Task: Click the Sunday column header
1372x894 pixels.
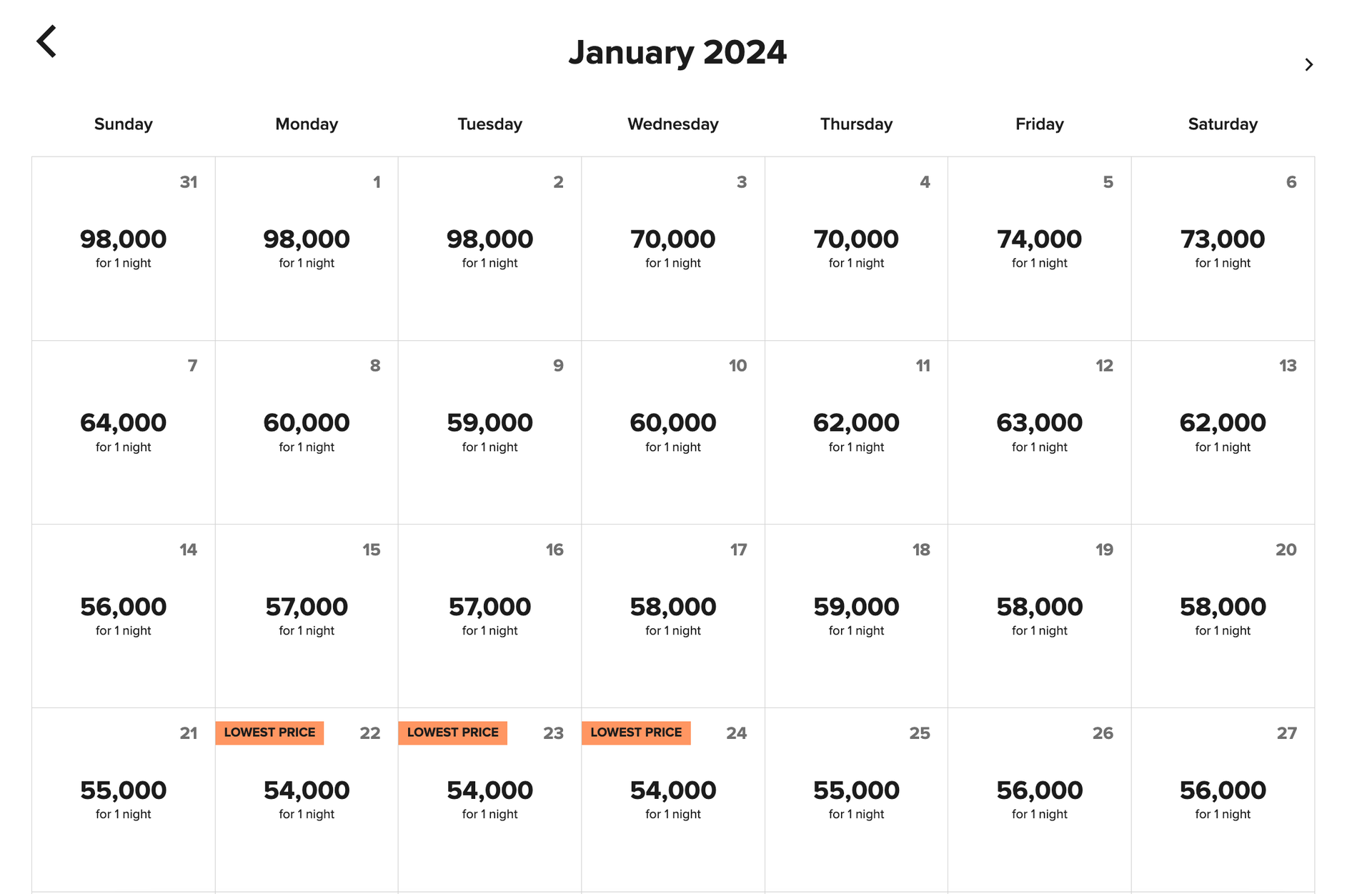Action: [123, 124]
